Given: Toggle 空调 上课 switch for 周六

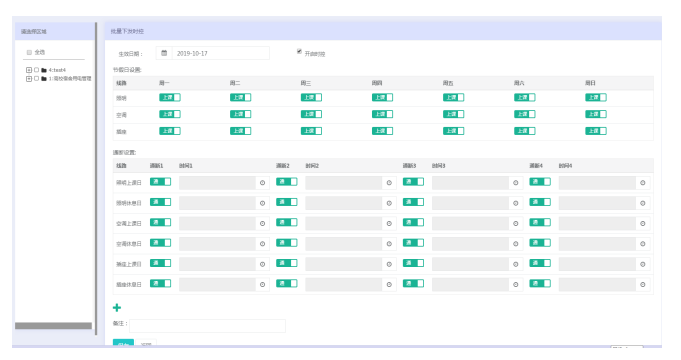Looking at the screenshot, I should tap(525, 114).
